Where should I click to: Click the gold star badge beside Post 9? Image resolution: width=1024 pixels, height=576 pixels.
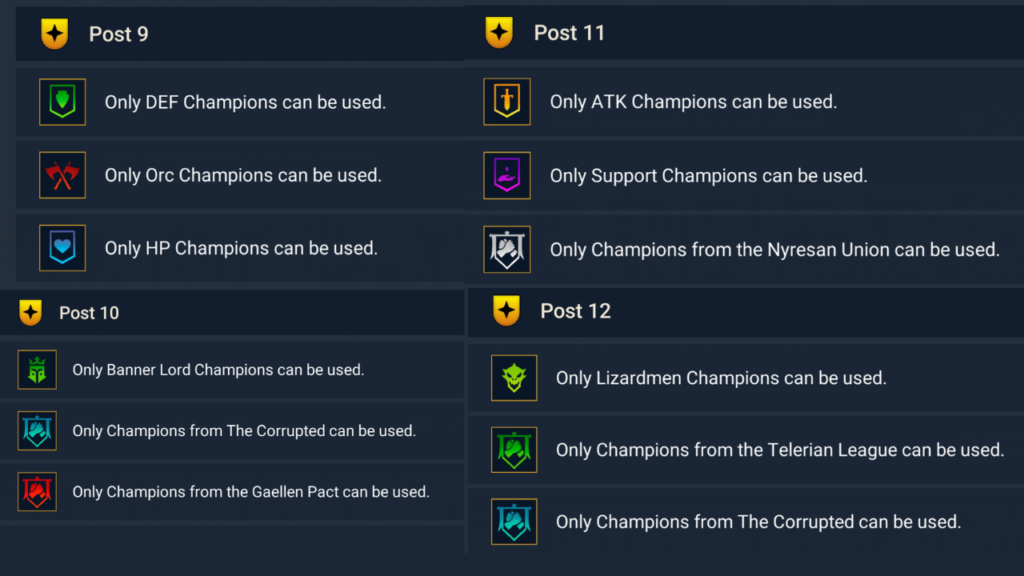pos(54,34)
